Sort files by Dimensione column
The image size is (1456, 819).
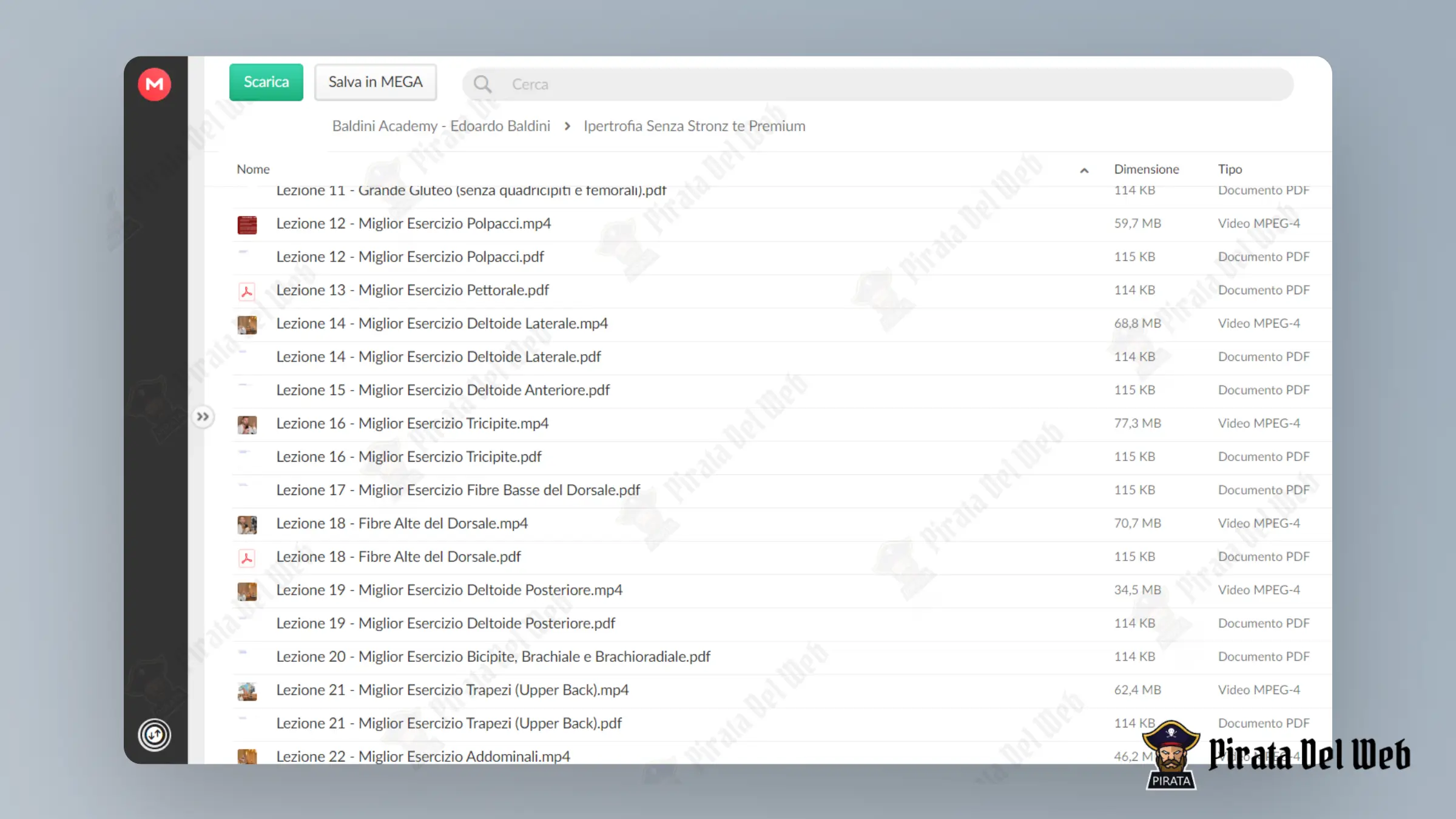pyautogui.click(x=1147, y=169)
